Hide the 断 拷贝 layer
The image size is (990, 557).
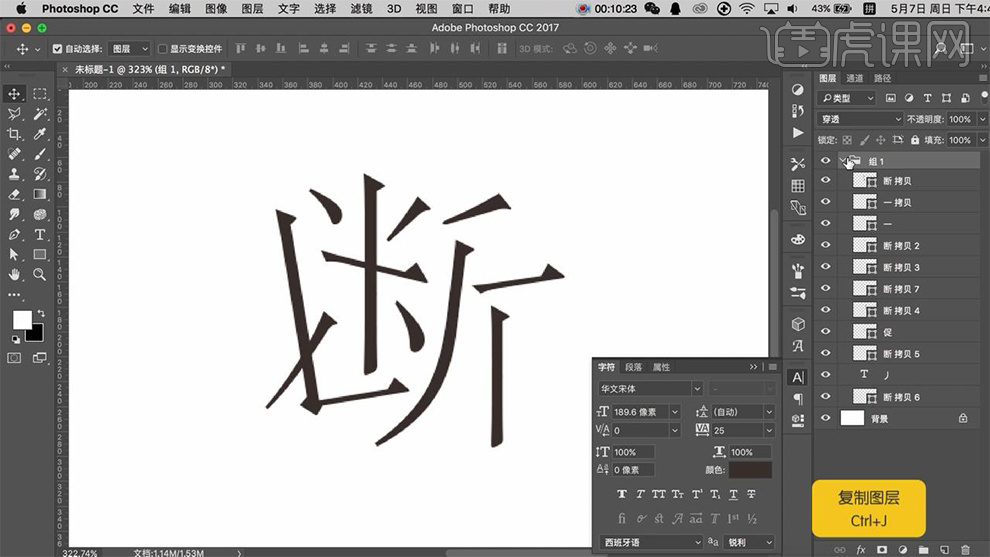pyautogui.click(x=825, y=180)
